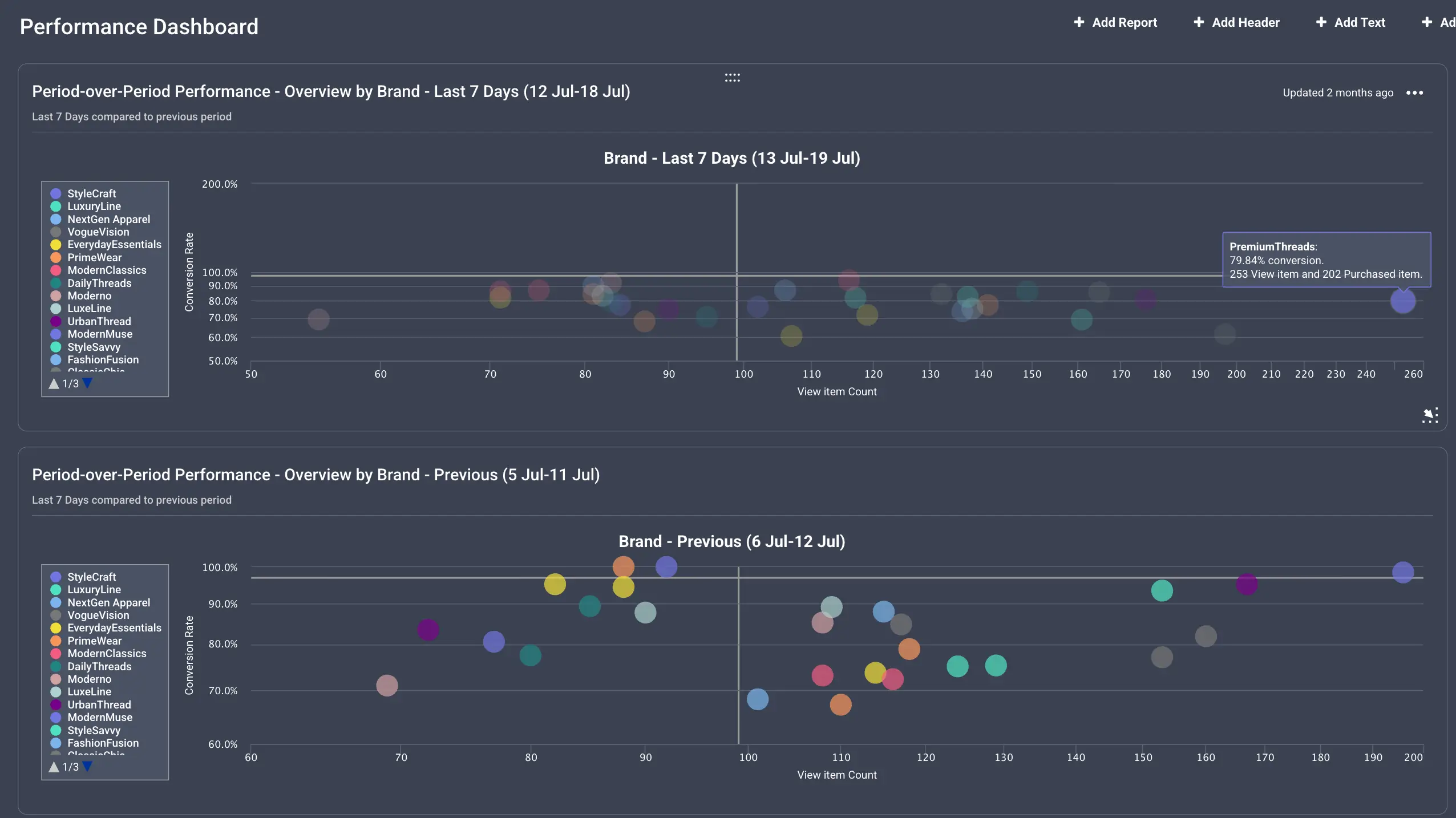Screen dimensions: 1456x818
Task: Click the down triangle in the bottom legend pagination
Action: coord(87,767)
